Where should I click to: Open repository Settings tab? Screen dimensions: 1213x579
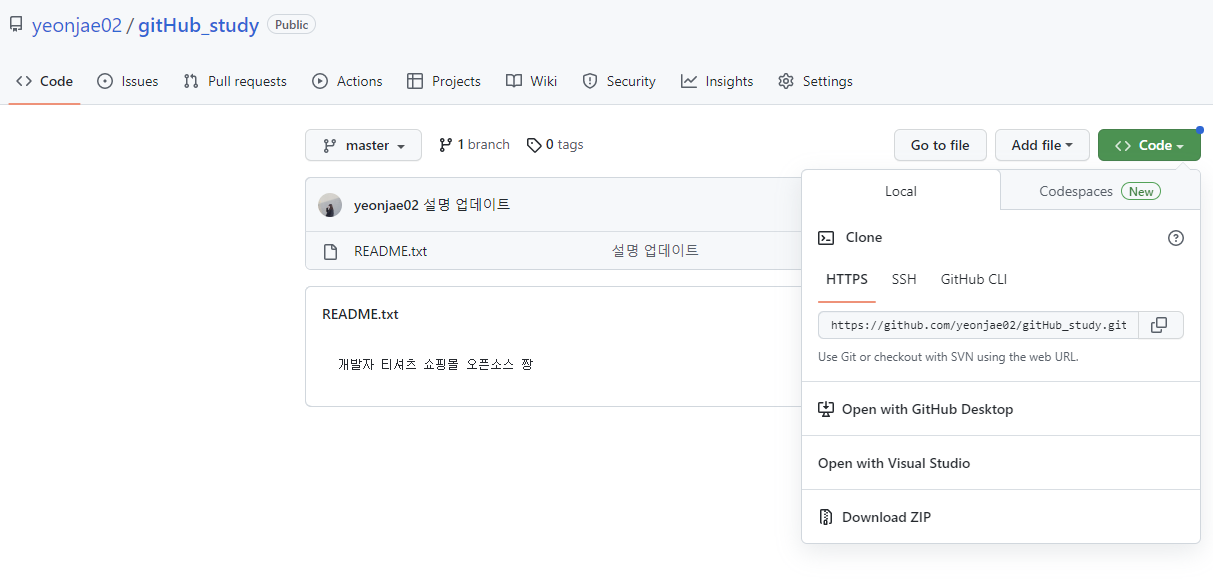point(815,81)
